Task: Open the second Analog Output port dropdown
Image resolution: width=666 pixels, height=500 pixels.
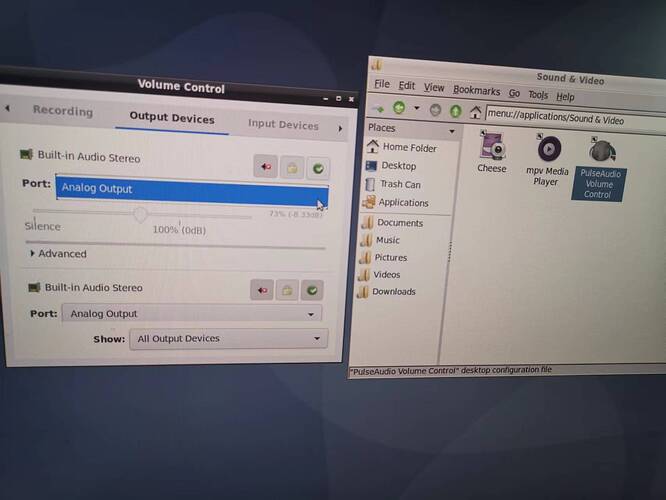Action: 192,314
